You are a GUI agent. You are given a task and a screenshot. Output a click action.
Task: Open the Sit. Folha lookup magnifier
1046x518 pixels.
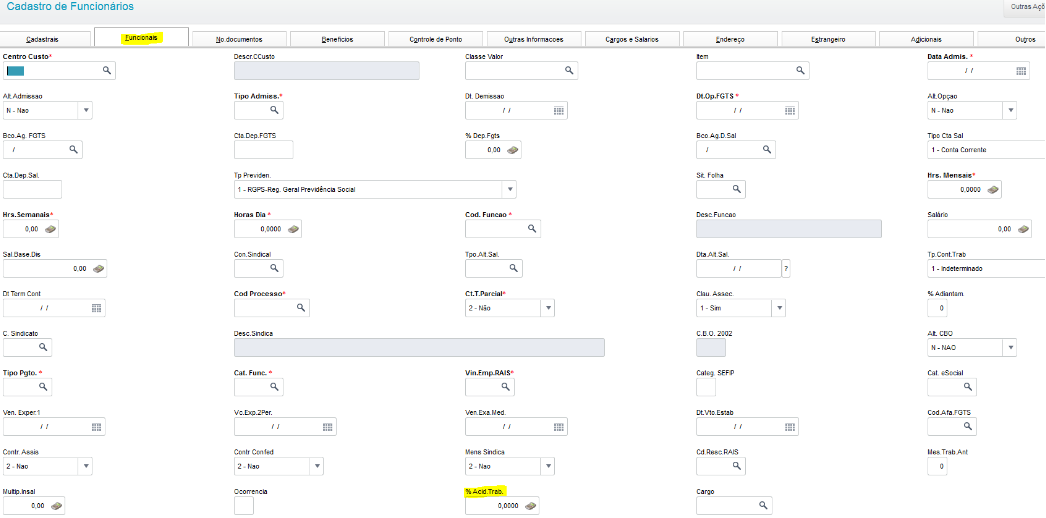pos(736,189)
